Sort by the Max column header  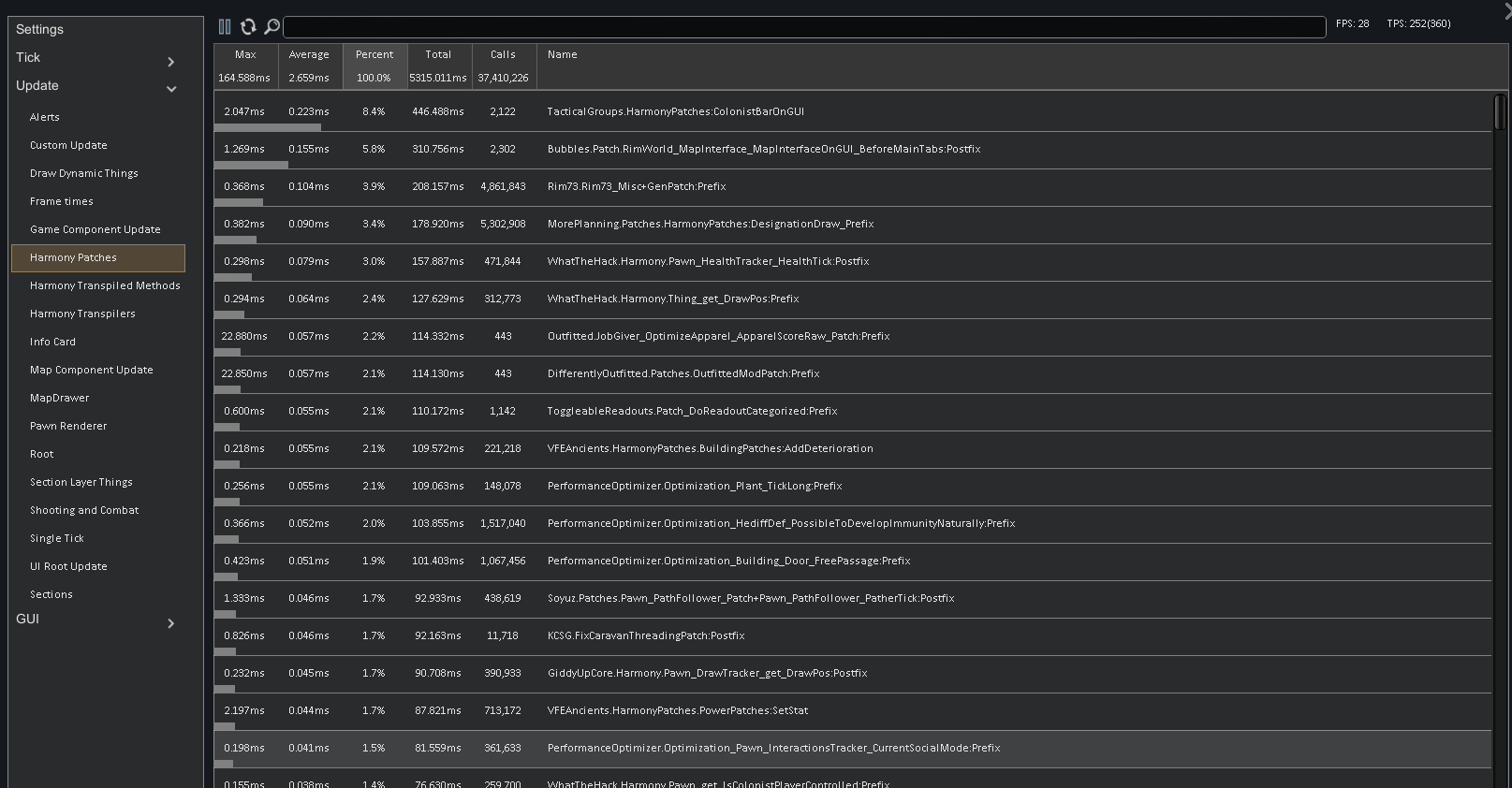[x=245, y=54]
